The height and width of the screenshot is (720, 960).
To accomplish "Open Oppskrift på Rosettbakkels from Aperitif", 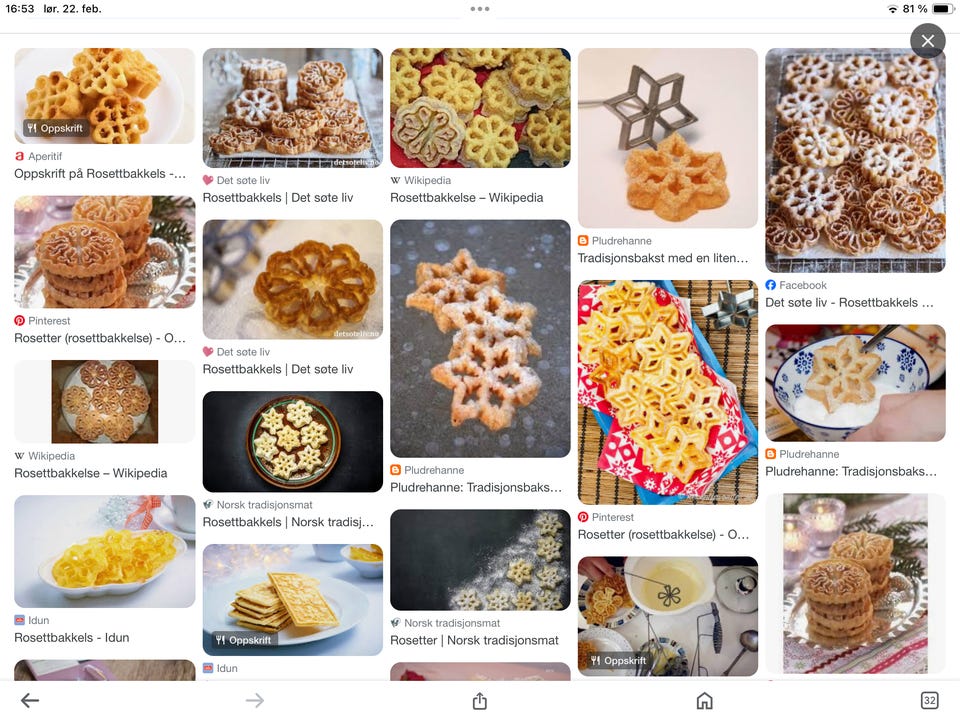I will coord(100,174).
